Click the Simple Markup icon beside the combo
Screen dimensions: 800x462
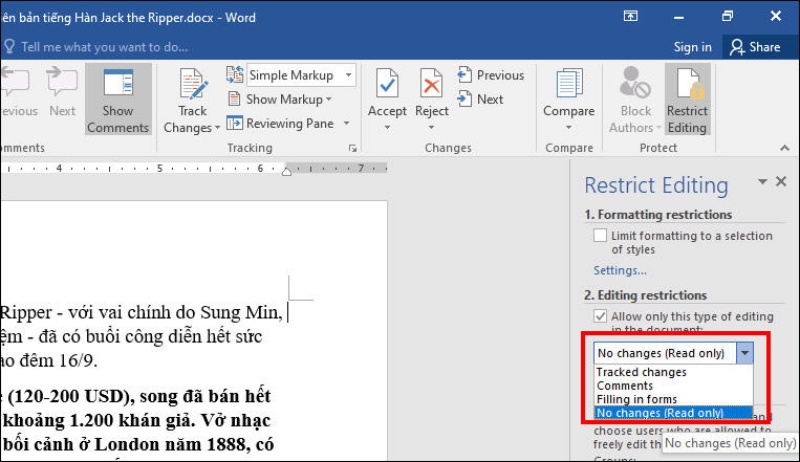click(x=235, y=75)
